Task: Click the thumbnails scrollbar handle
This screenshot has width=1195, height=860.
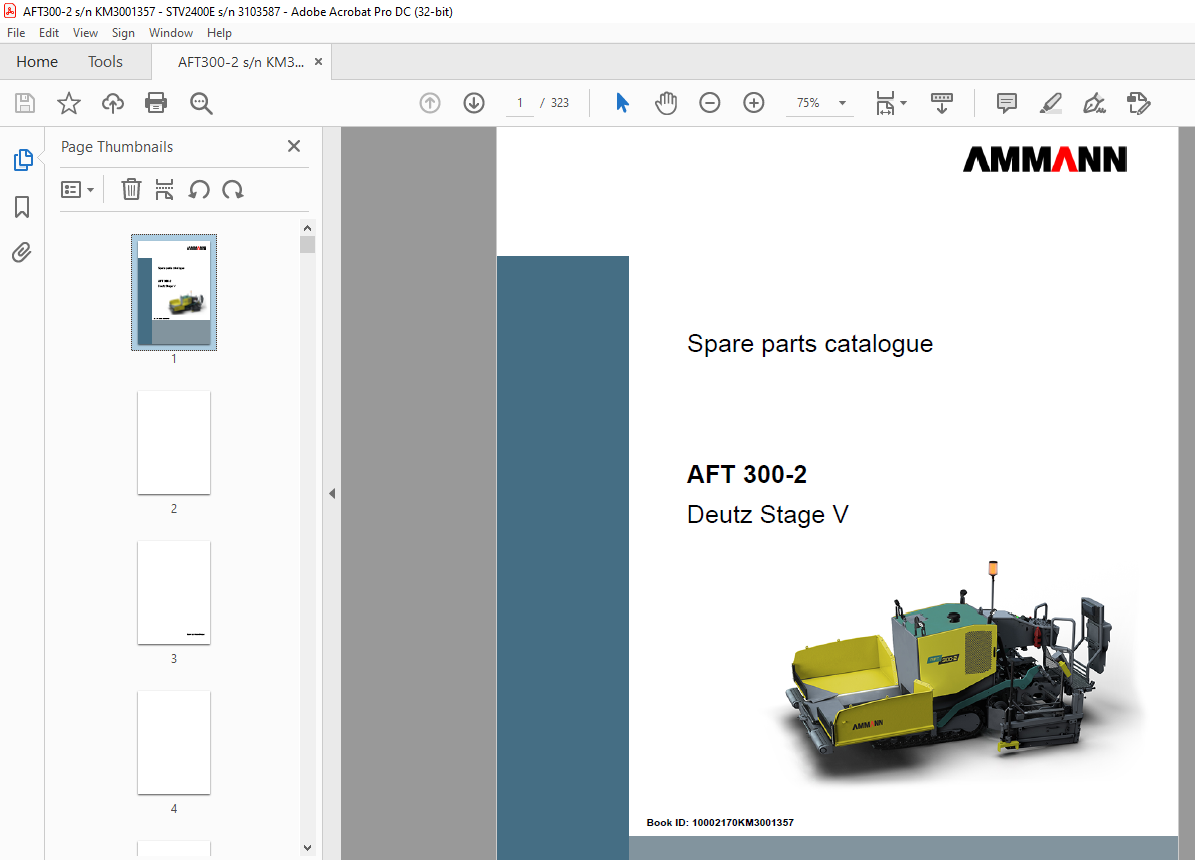Action: tap(307, 244)
